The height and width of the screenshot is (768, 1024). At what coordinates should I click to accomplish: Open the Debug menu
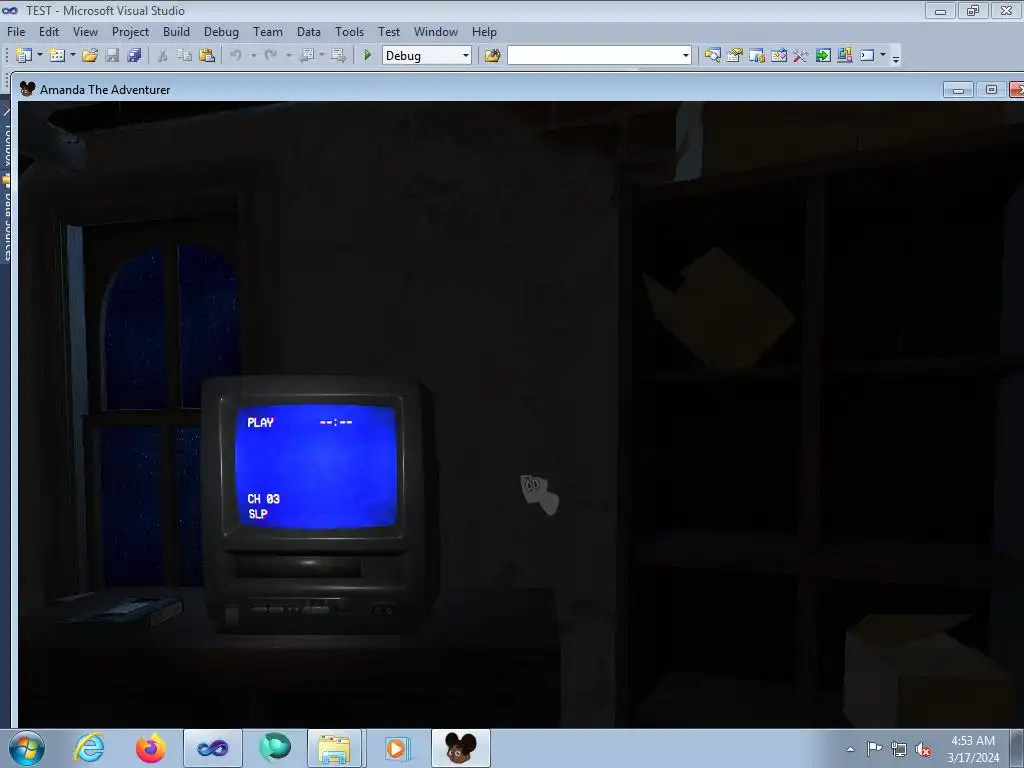point(221,31)
